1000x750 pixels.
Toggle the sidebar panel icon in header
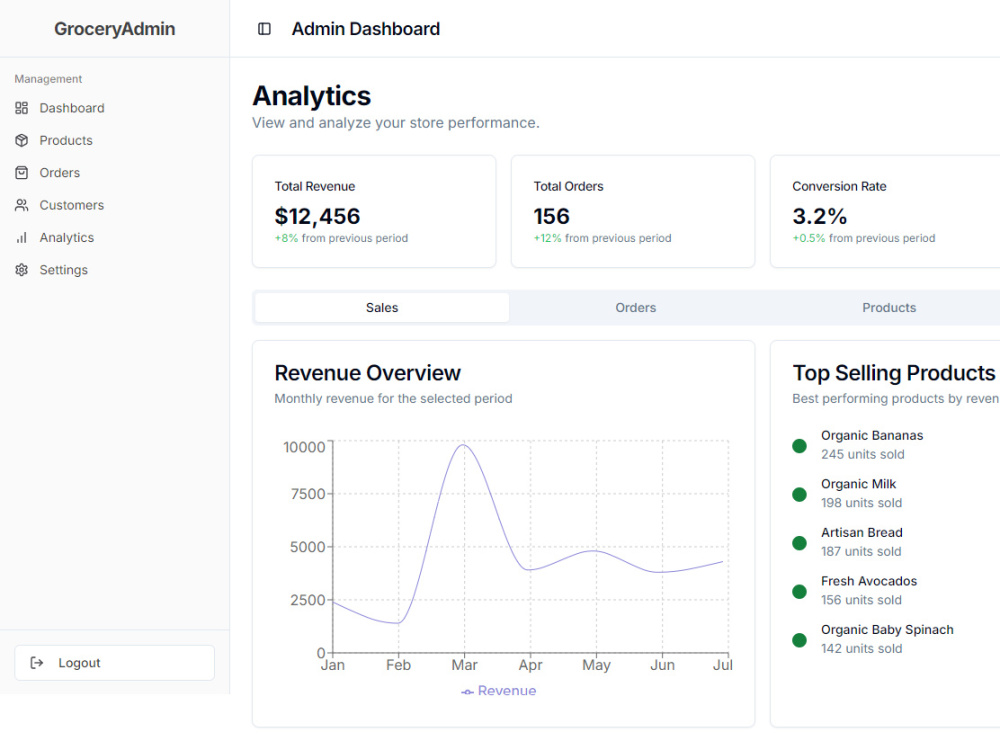(x=264, y=29)
